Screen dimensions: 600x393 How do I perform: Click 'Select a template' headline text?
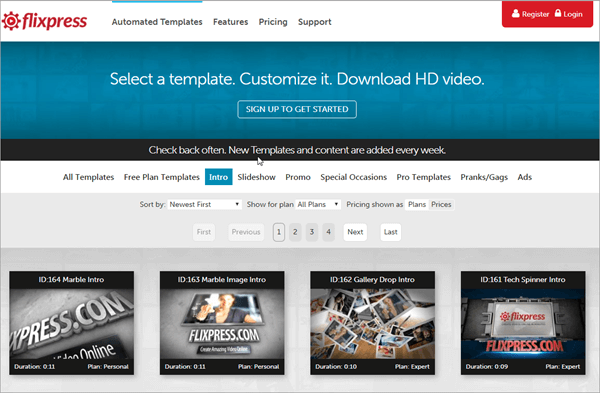coord(297,79)
